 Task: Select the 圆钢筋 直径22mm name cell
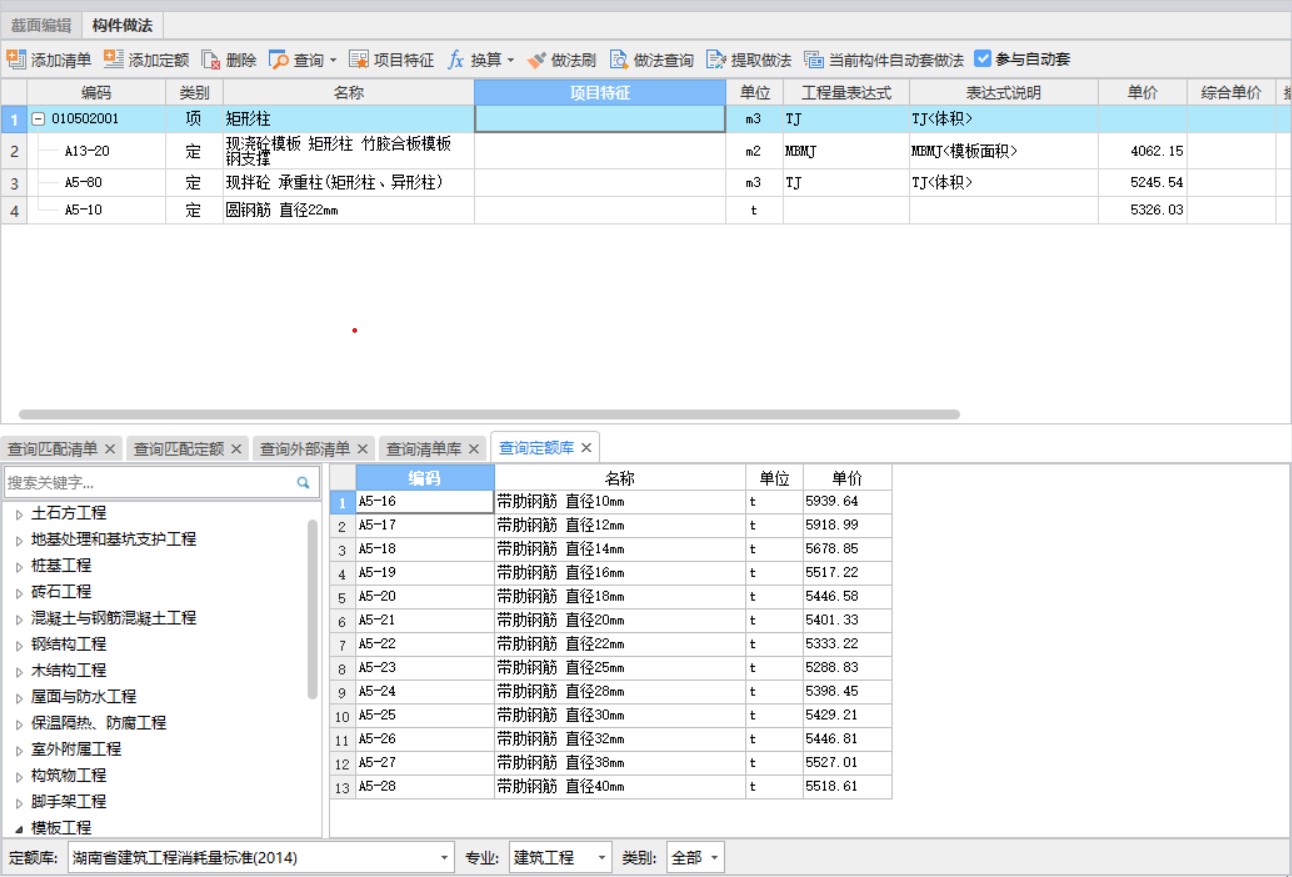pyautogui.click(x=348, y=210)
